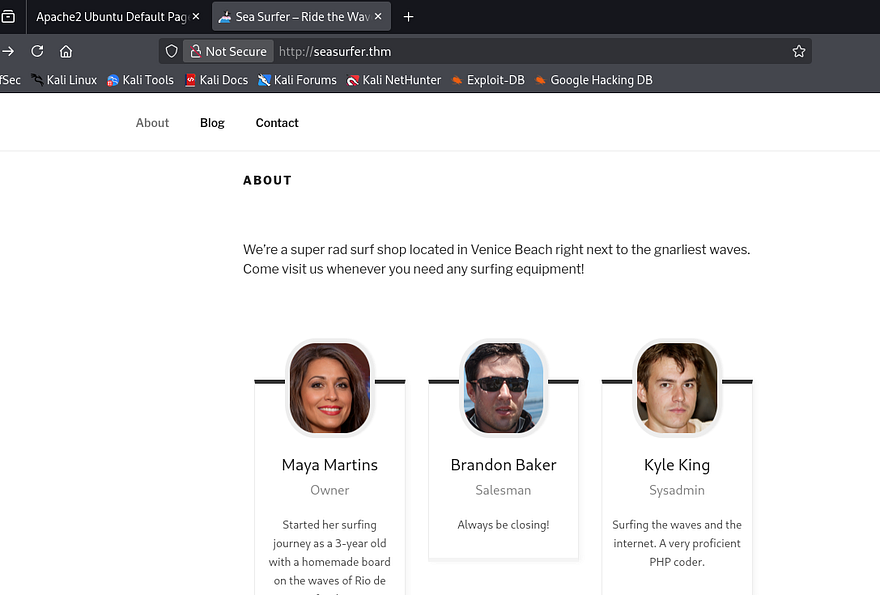
Task: Click the About navigation link
Action: (x=152, y=123)
